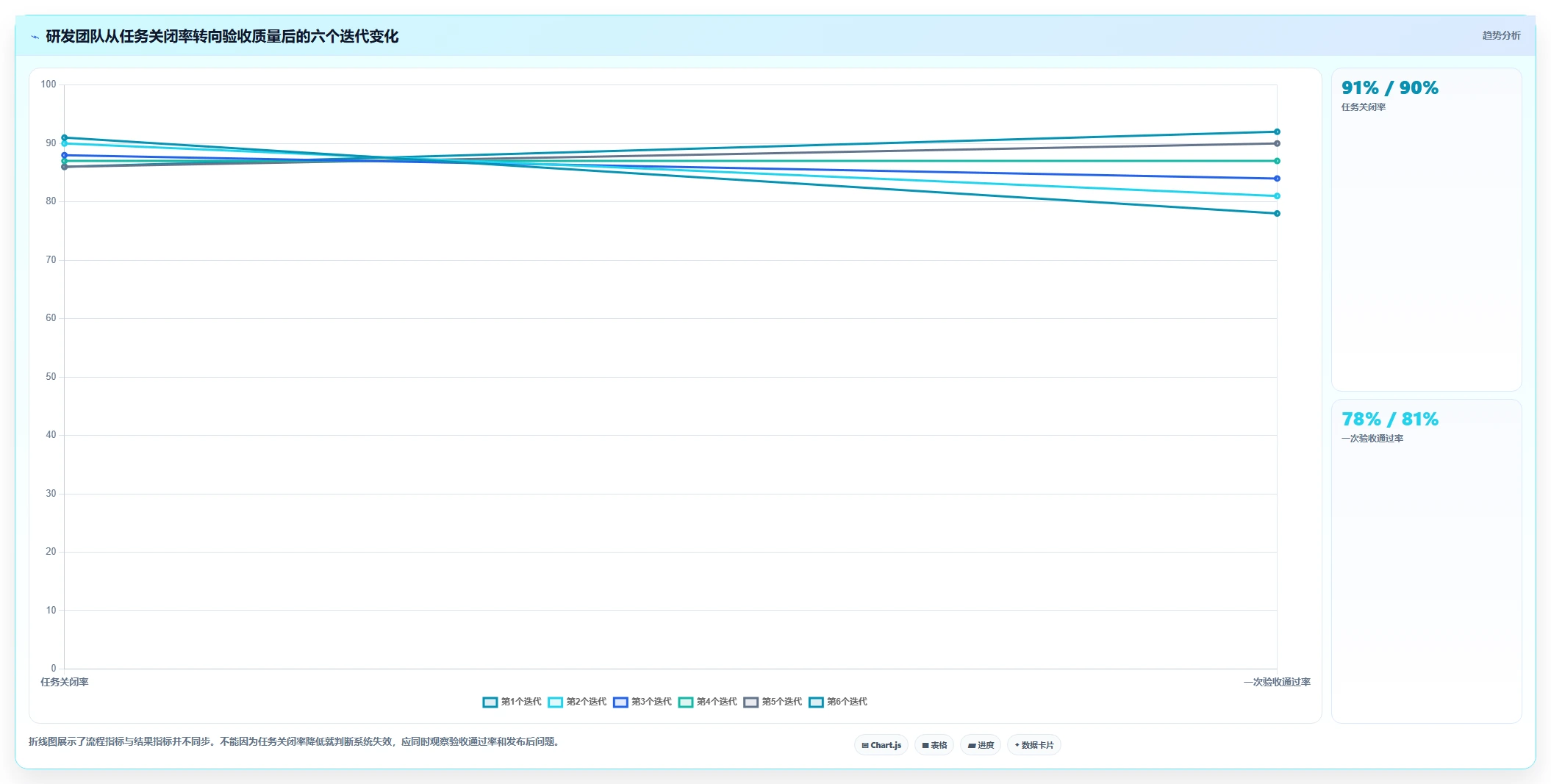The width and height of the screenshot is (1551, 784).
Task: Click the gray 90 endpoint at 一次验收通过率
Action: [1277, 143]
